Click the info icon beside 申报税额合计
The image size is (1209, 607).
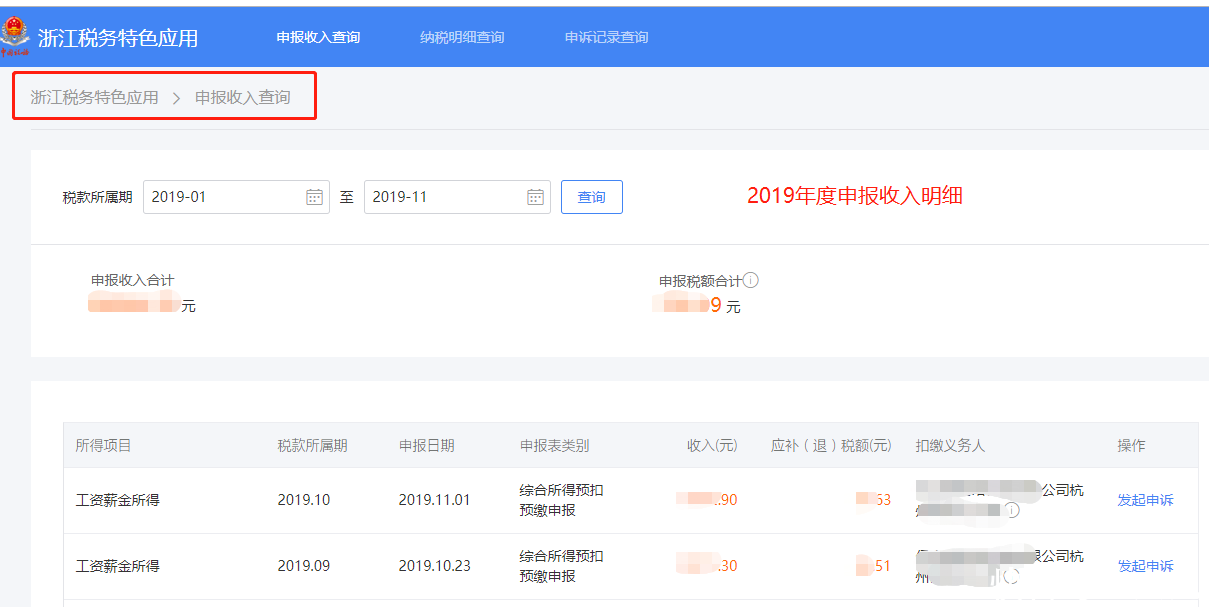click(750, 280)
